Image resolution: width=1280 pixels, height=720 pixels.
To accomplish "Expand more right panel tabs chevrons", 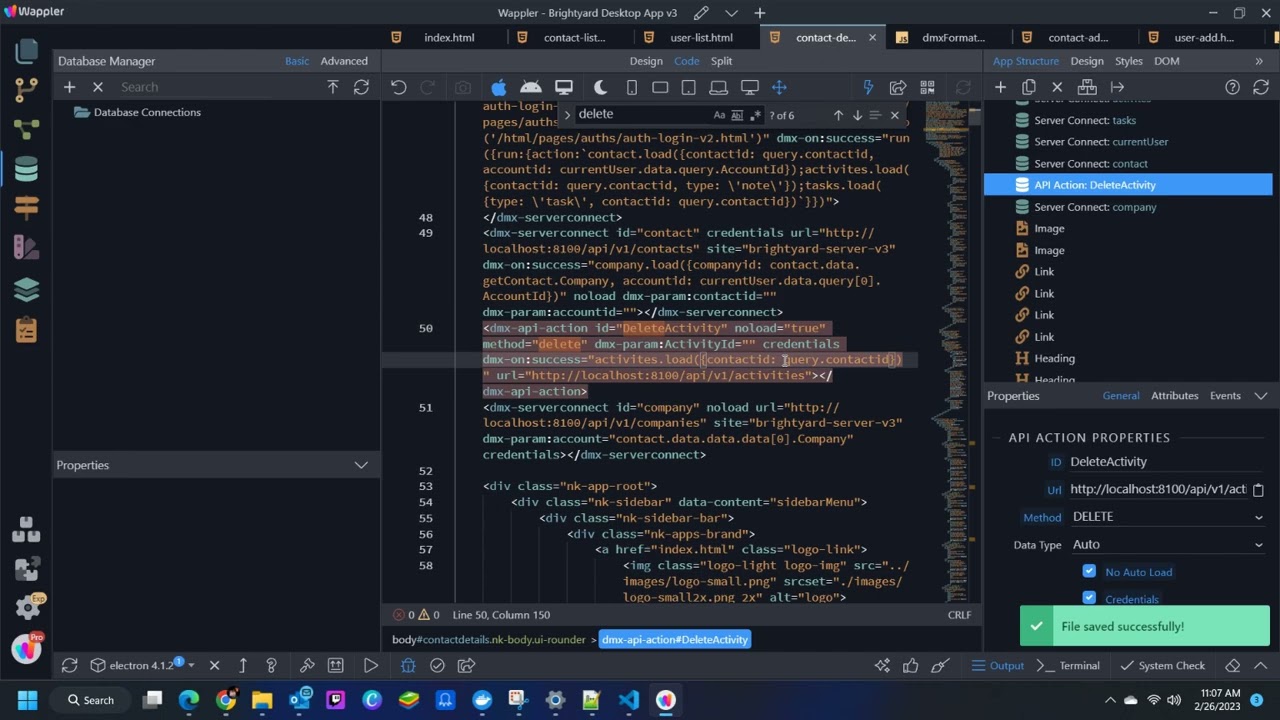I will [x=1259, y=61].
